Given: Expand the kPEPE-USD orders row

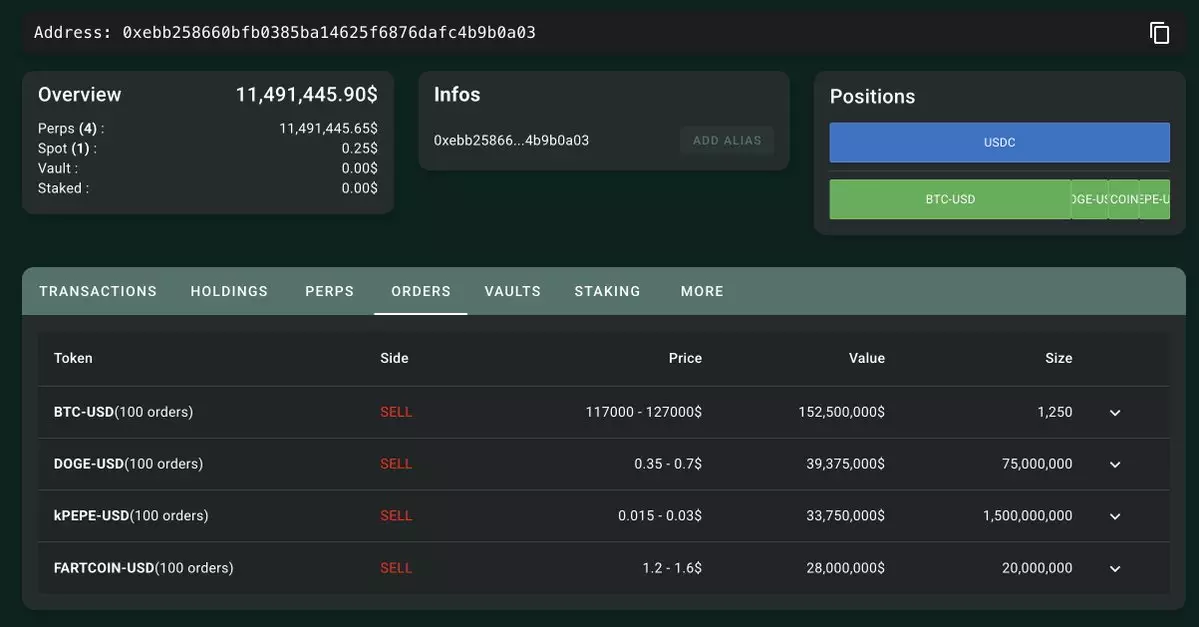Looking at the screenshot, I should (1115, 517).
